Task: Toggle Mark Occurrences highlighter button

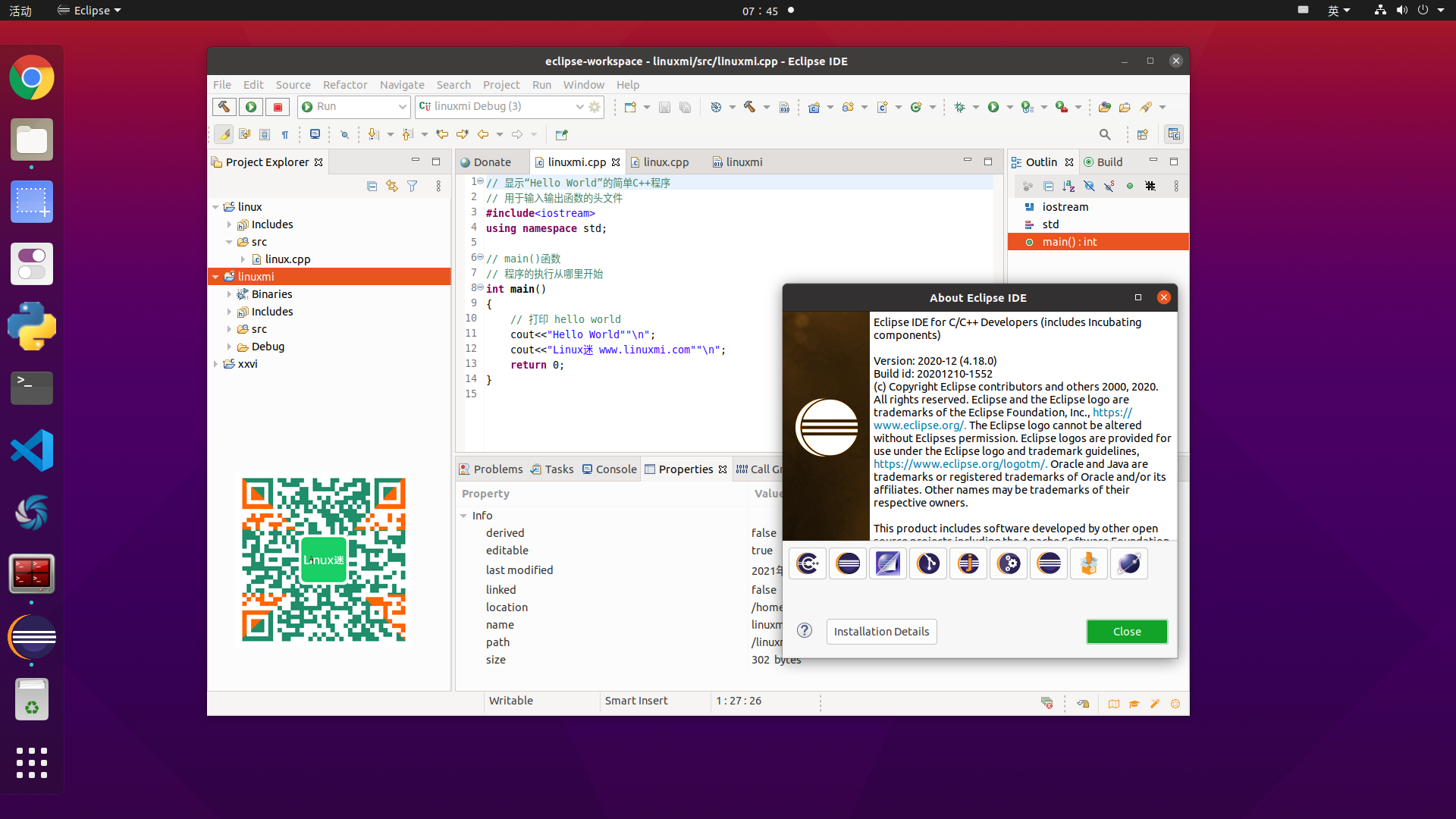Action: click(224, 134)
